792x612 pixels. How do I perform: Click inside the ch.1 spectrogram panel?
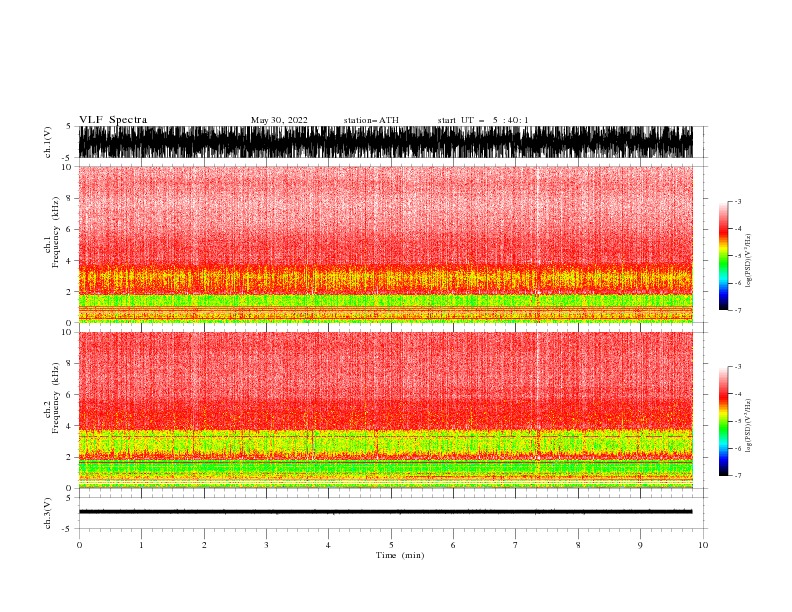pyautogui.click(x=385, y=244)
